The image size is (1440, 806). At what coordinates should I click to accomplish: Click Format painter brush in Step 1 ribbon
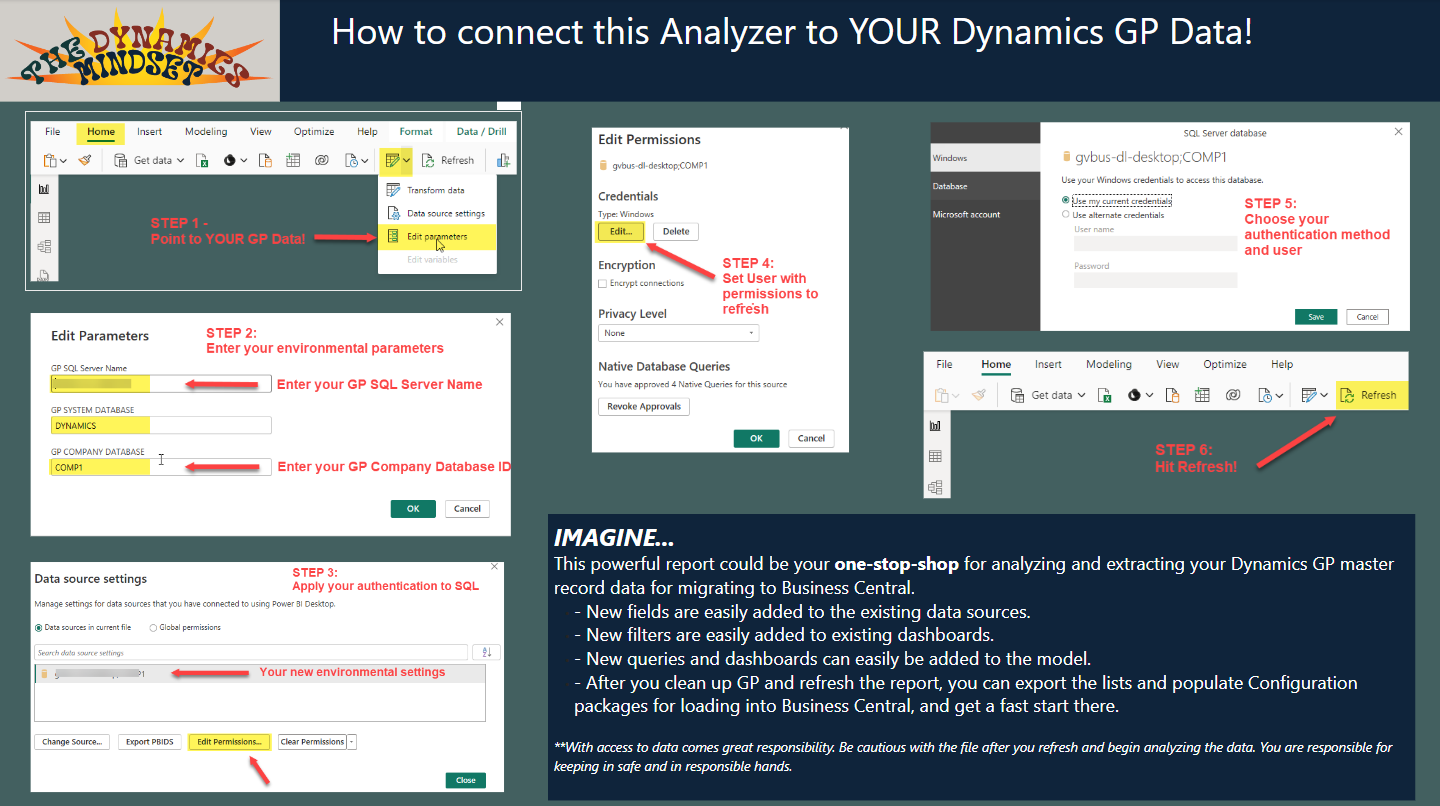click(x=85, y=160)
